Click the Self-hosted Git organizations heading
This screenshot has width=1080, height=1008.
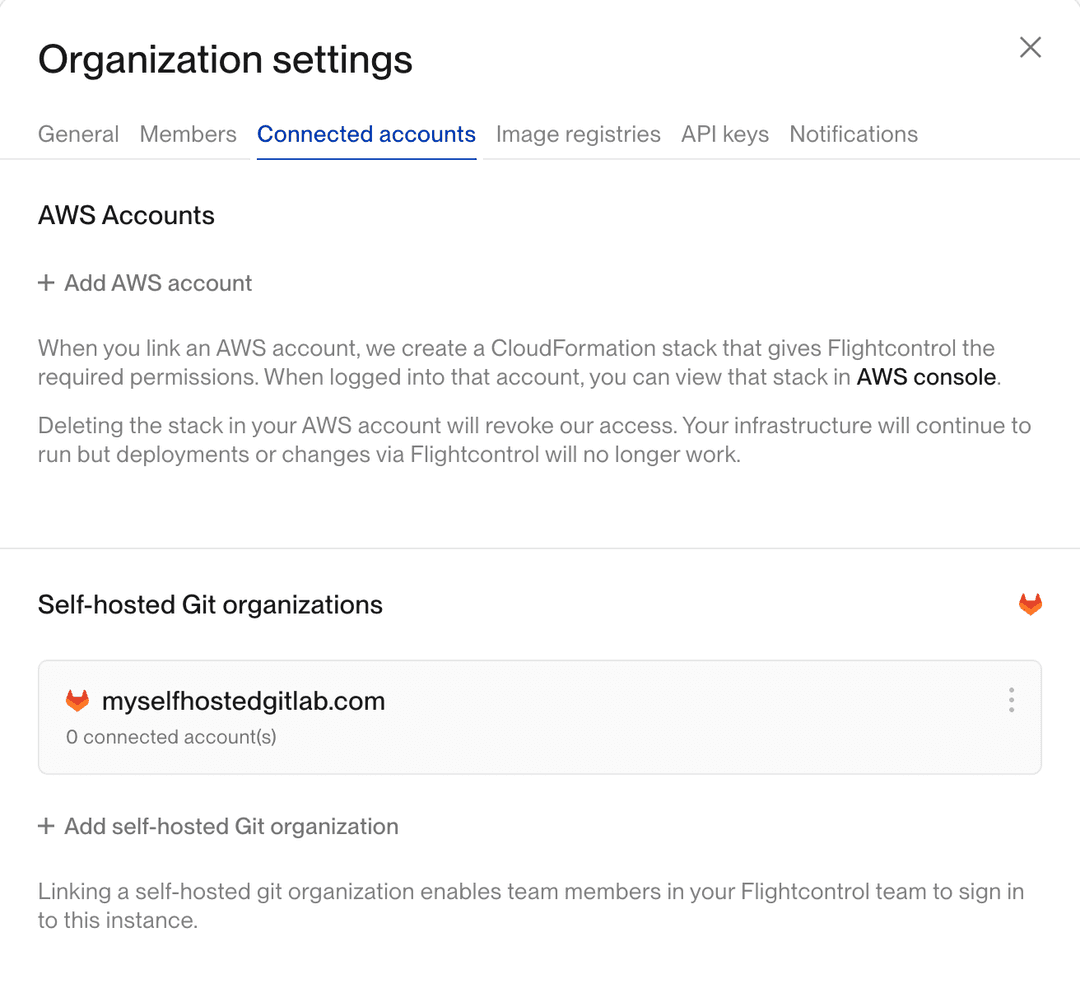(x=210, y=605)
